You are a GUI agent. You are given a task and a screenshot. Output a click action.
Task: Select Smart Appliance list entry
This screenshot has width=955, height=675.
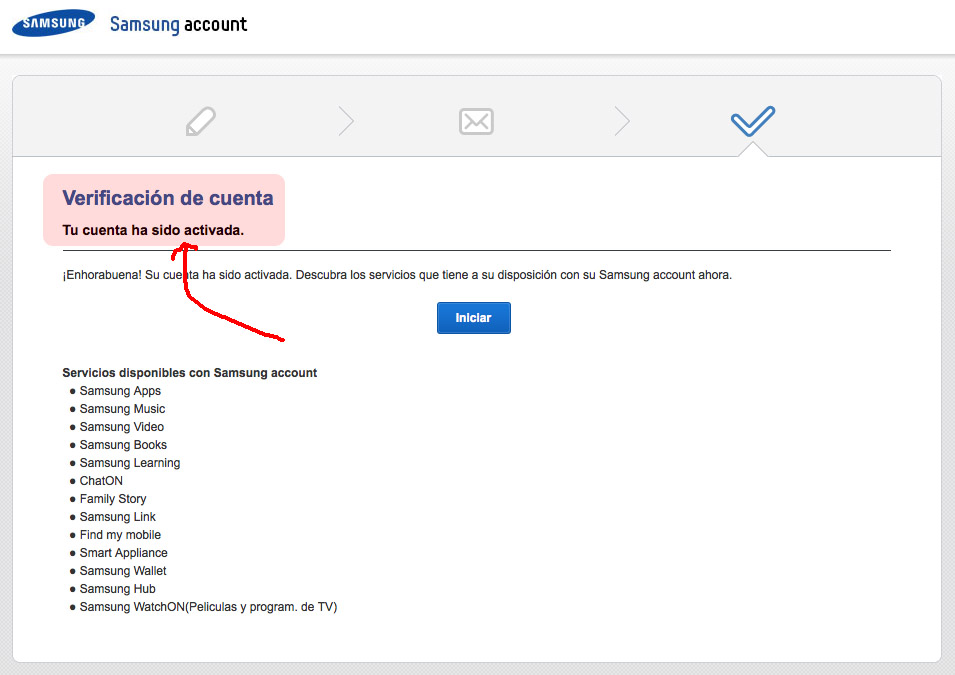point(124,553)
